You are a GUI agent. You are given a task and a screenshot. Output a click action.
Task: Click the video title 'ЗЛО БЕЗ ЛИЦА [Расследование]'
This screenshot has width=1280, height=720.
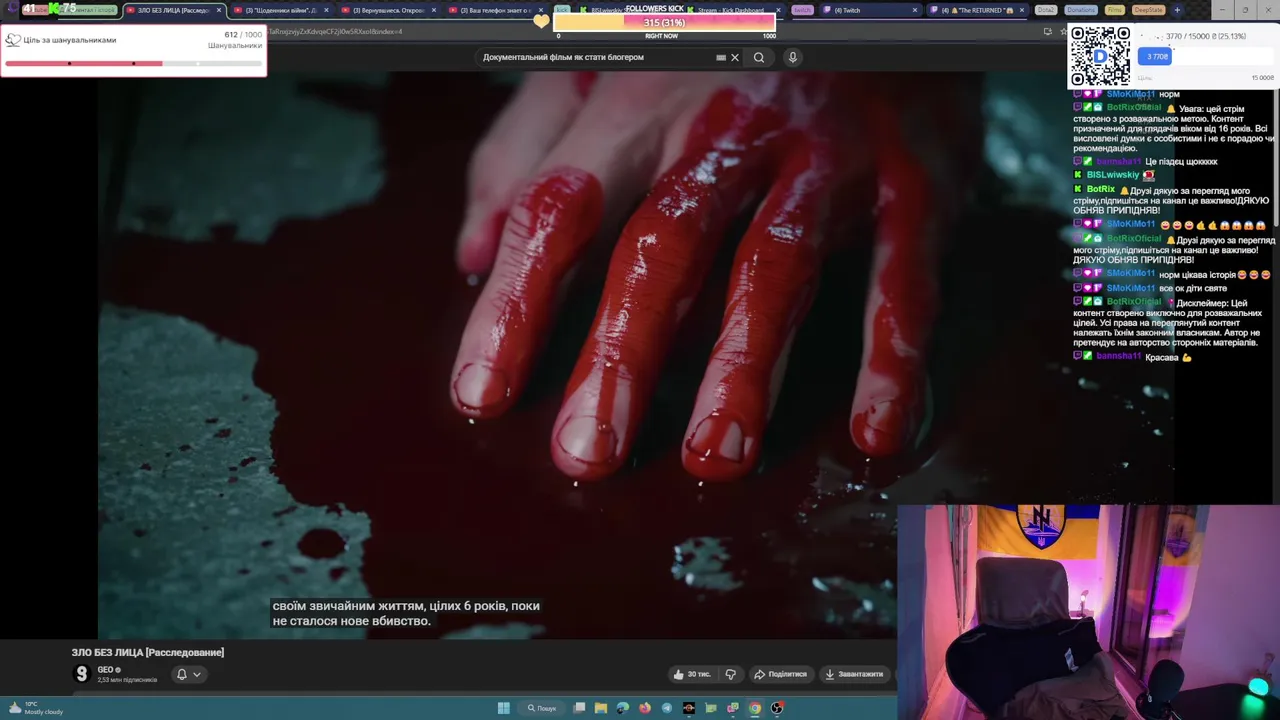[148, 652]
